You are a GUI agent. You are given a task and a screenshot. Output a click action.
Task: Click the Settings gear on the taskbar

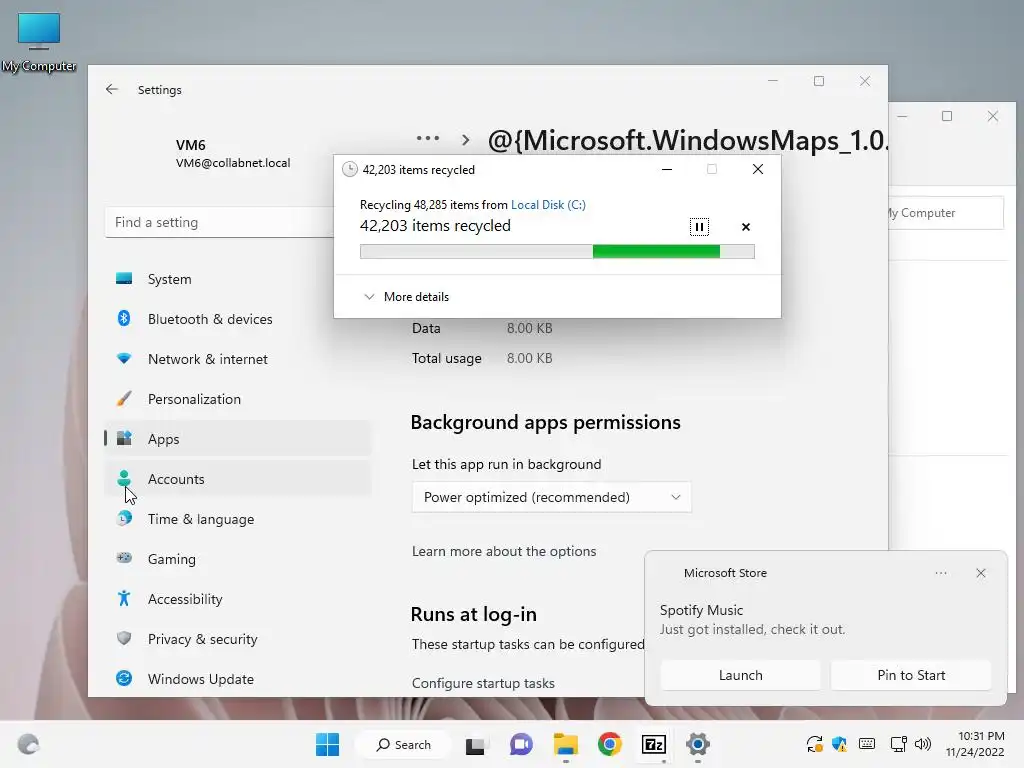pyautogui.click(x=697, y=744)
